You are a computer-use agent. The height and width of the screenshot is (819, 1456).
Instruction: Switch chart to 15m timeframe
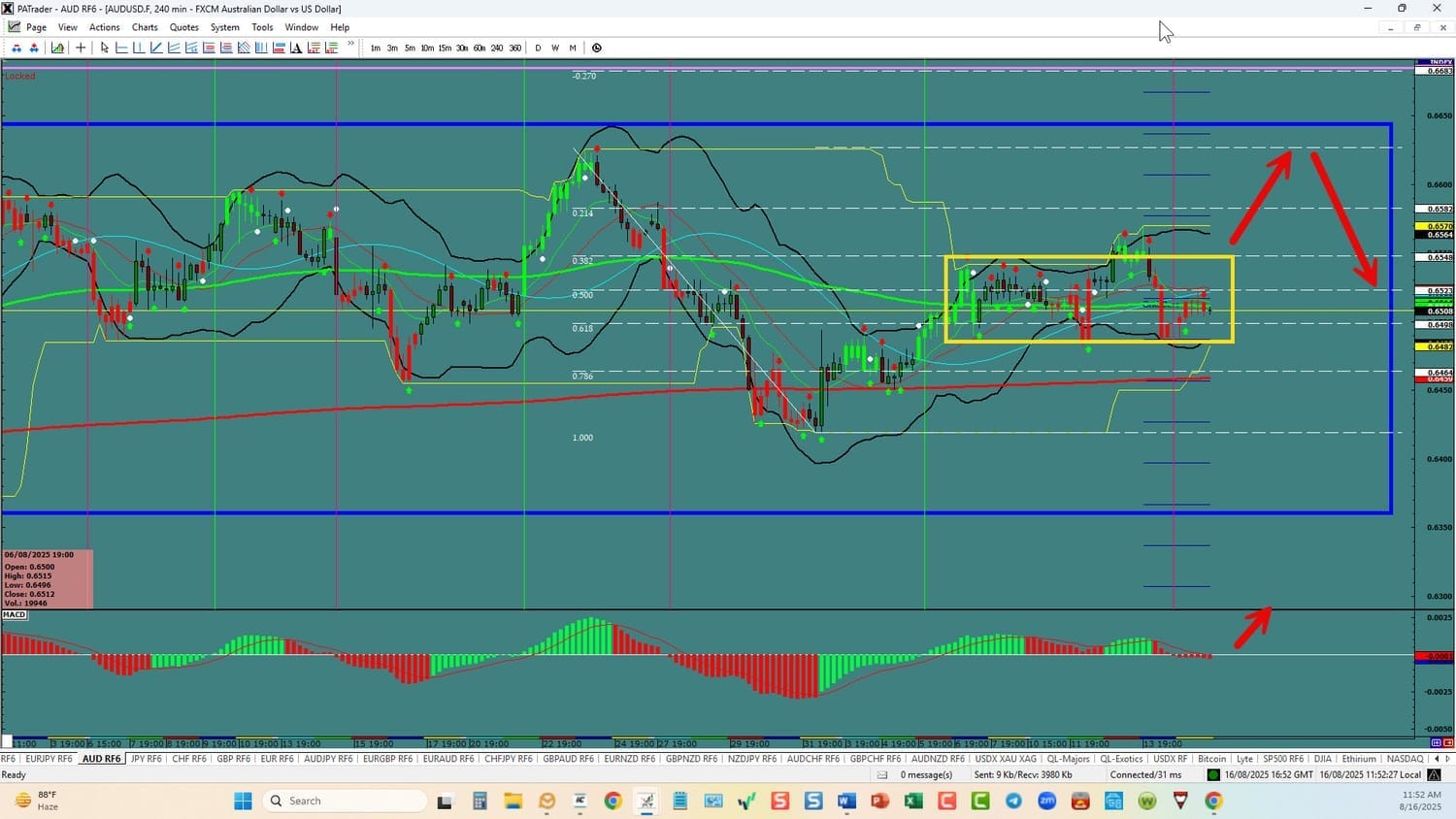coord(445,49)
